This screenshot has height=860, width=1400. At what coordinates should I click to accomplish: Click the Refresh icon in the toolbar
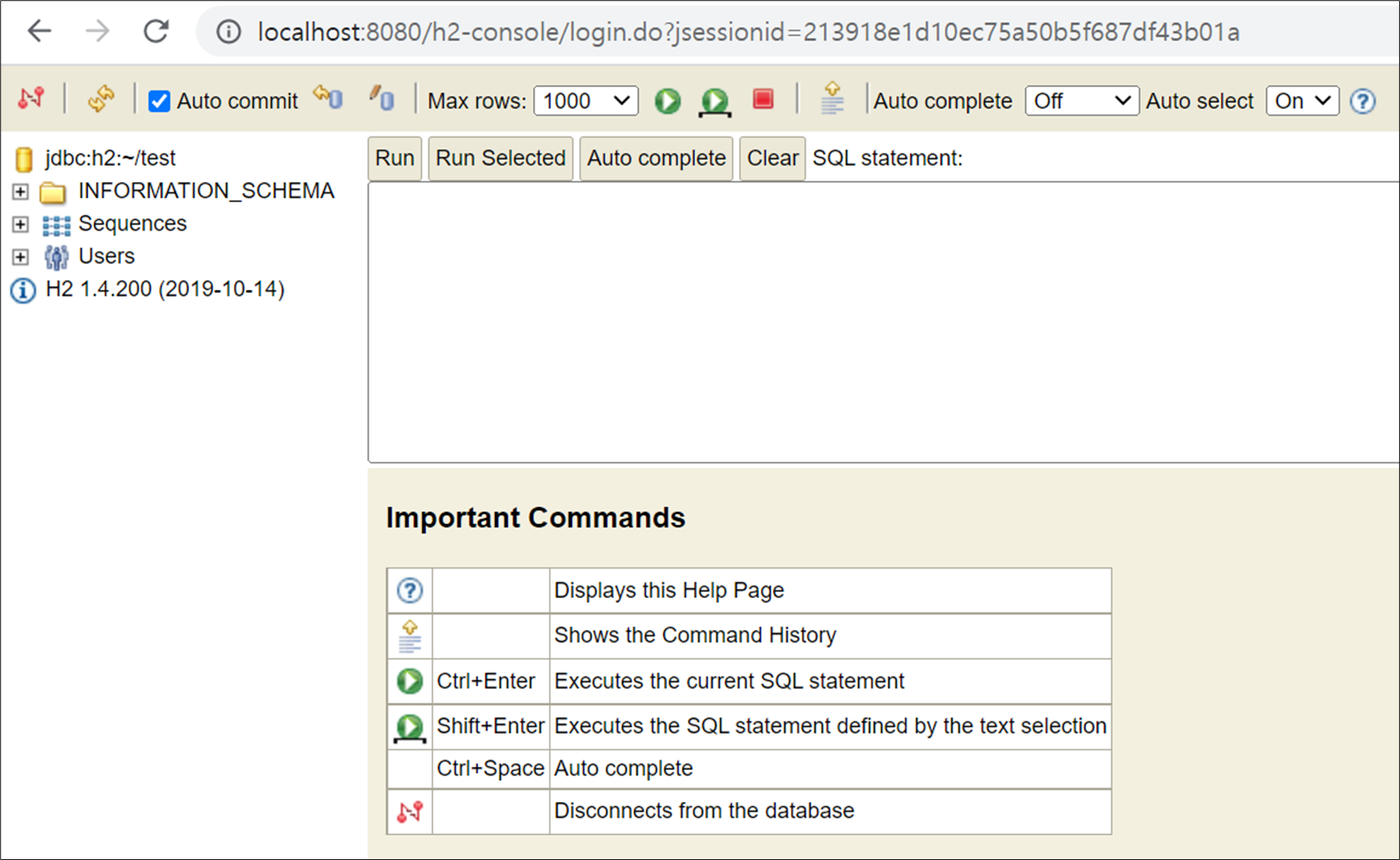tap(101, 99)
